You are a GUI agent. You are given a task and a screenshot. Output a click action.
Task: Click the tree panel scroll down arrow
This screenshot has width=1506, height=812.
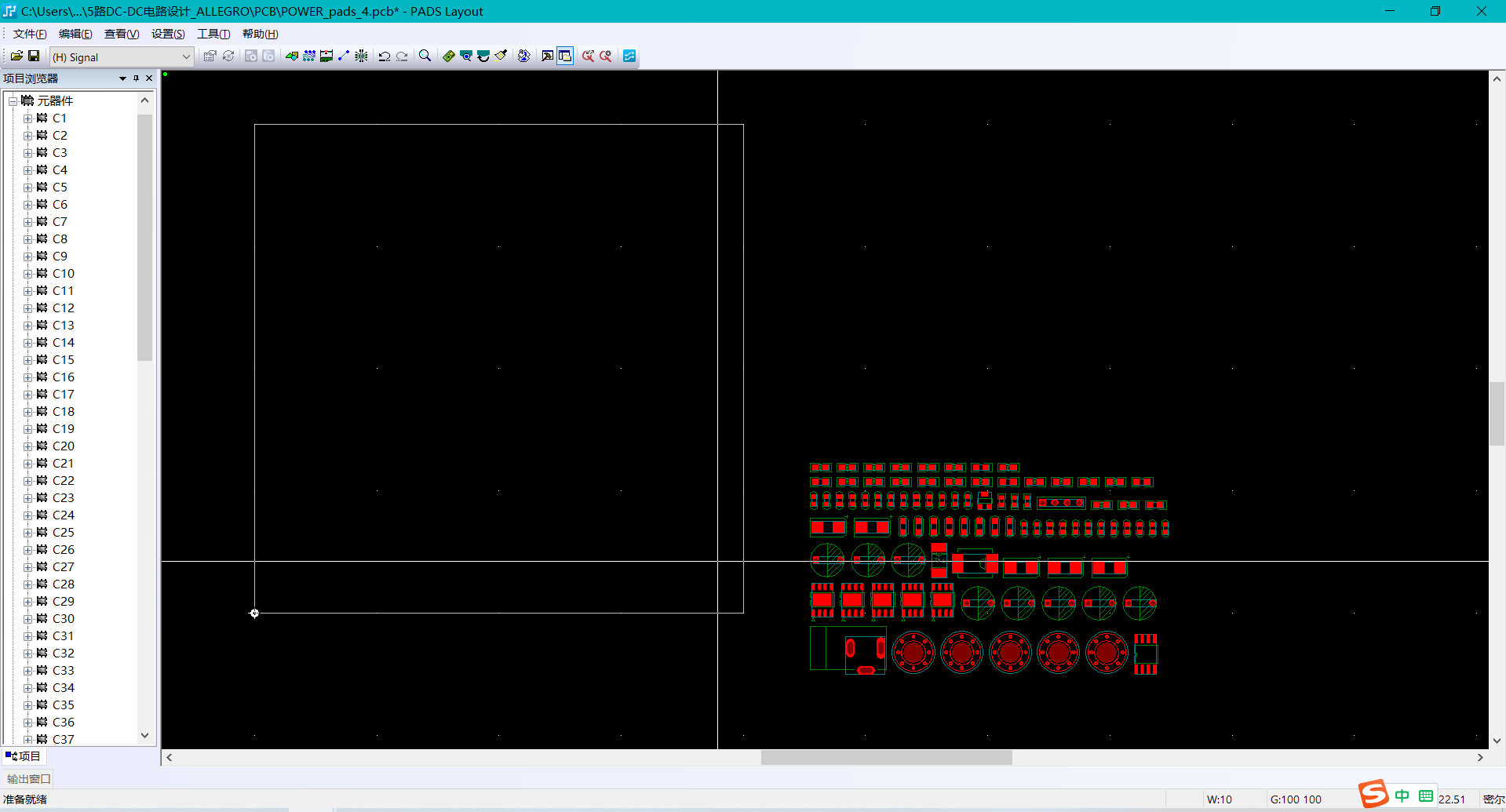(x=144, y=735)
